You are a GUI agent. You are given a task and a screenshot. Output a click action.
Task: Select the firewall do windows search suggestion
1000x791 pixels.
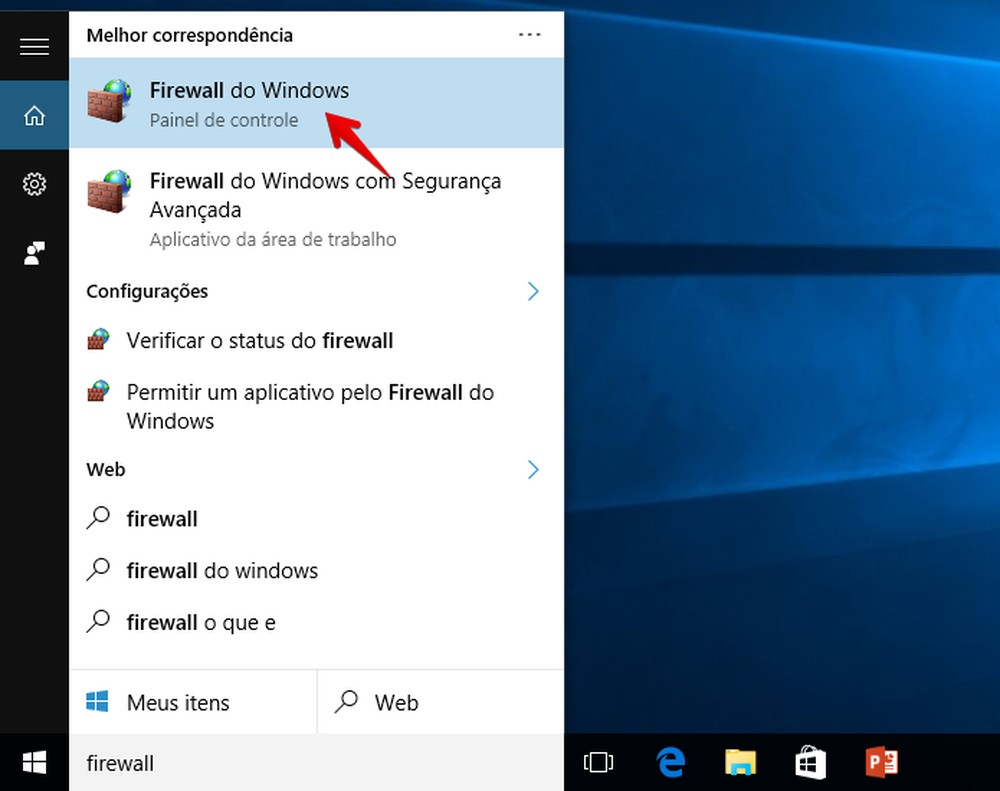tap(221, 570)
